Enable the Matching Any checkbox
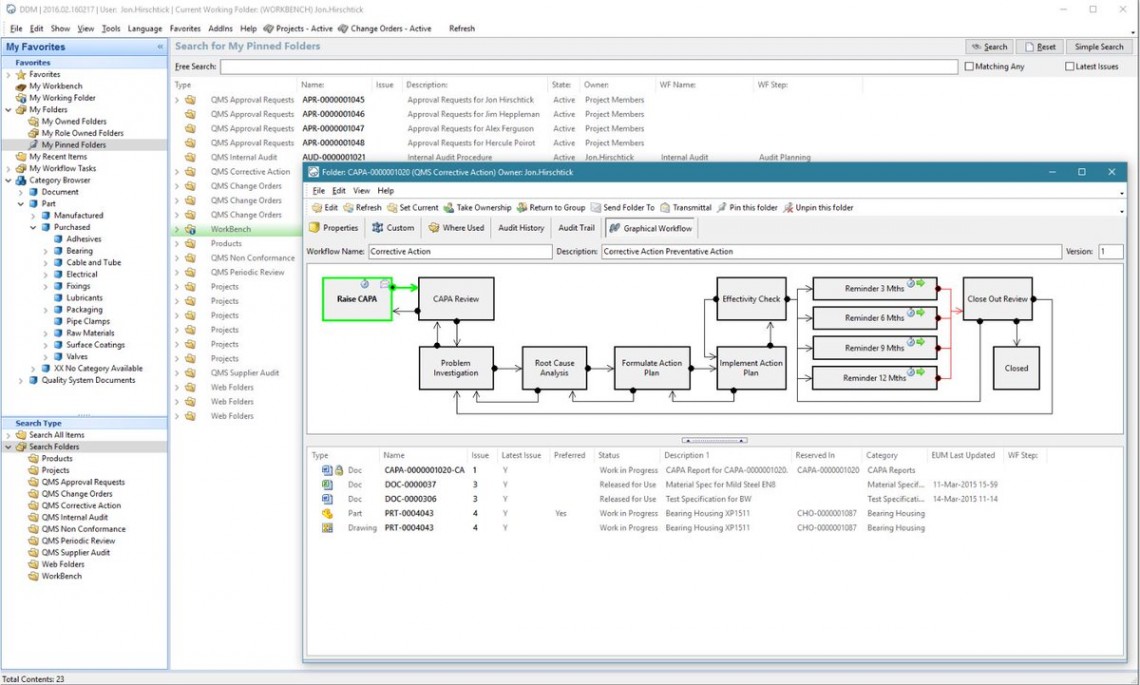1140x685 pixels. tap(968, 67)
